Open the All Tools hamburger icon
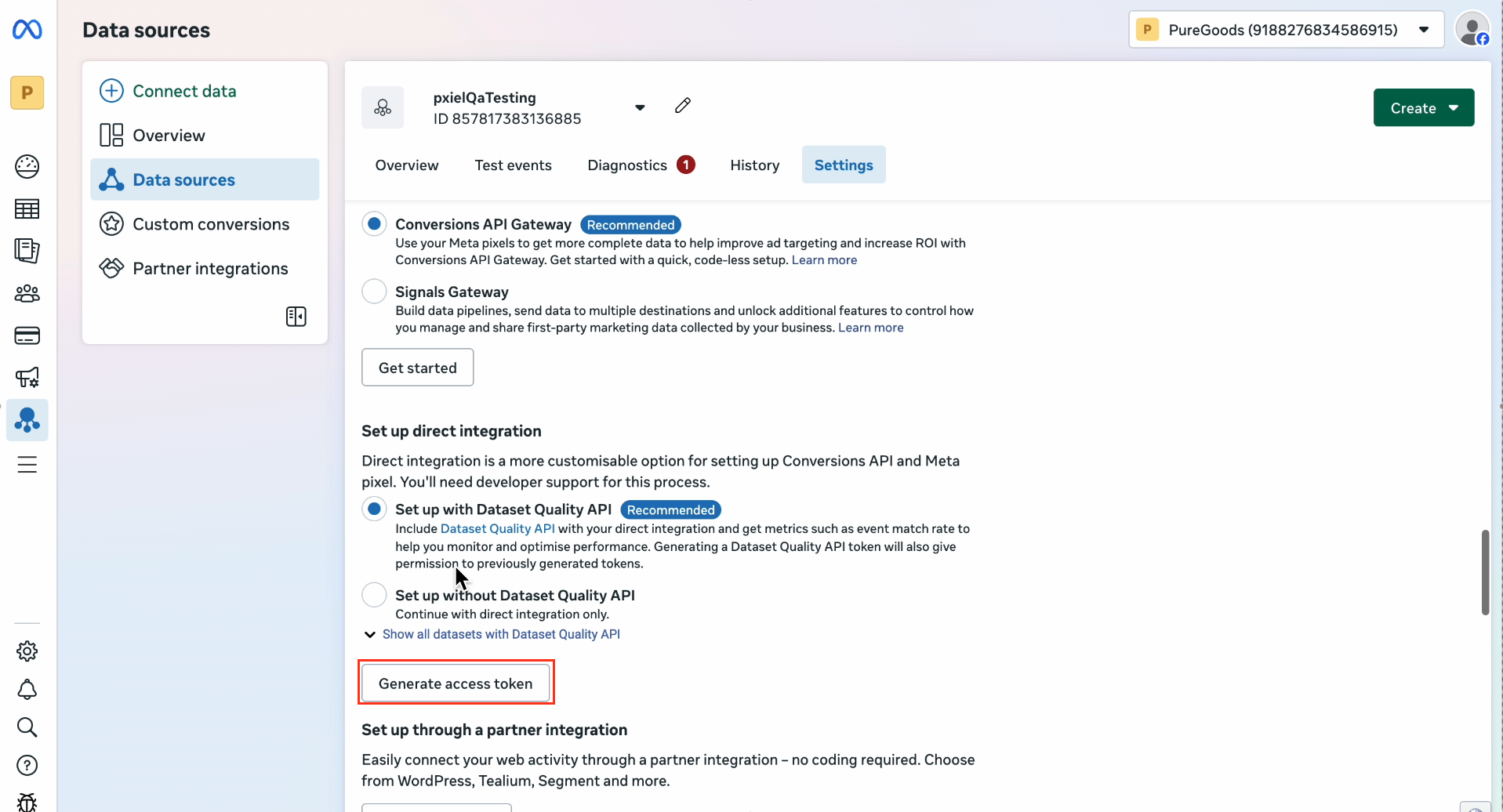1503x812 pixels. (x=27, y=464)
